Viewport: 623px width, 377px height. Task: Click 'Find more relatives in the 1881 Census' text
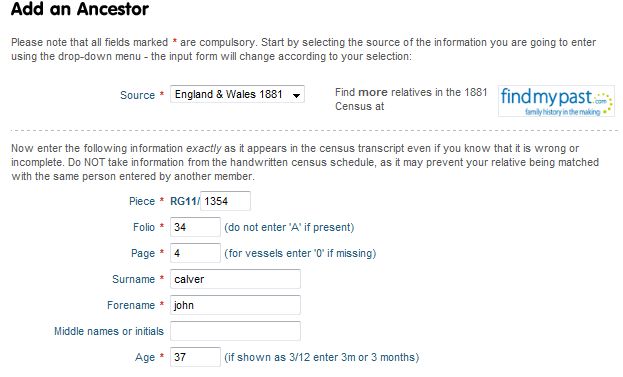[x=411, y=99]
